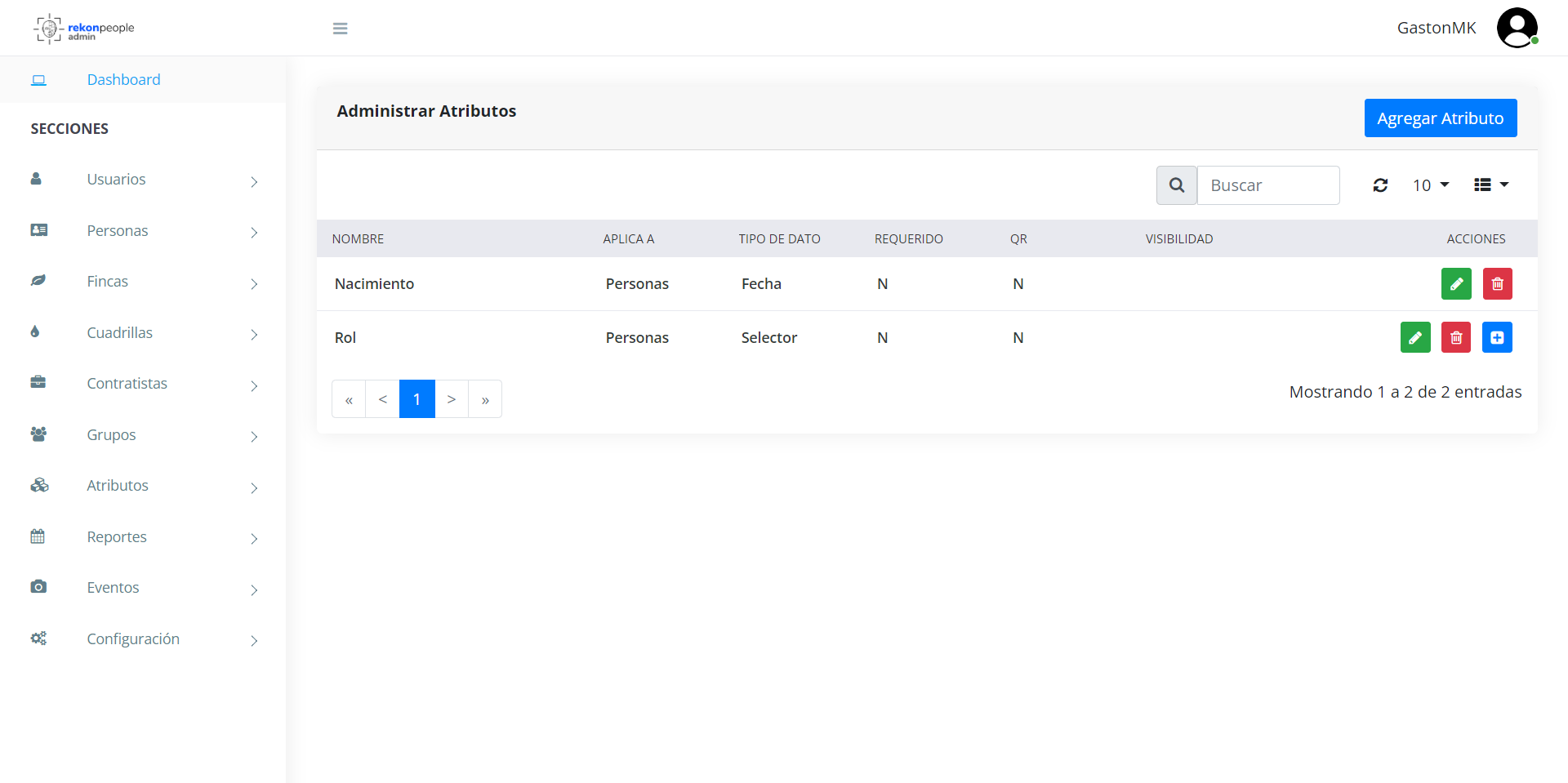Delete the Nacimiento attribute
The image size is (1568, 783).
[x=1498, y=284]
